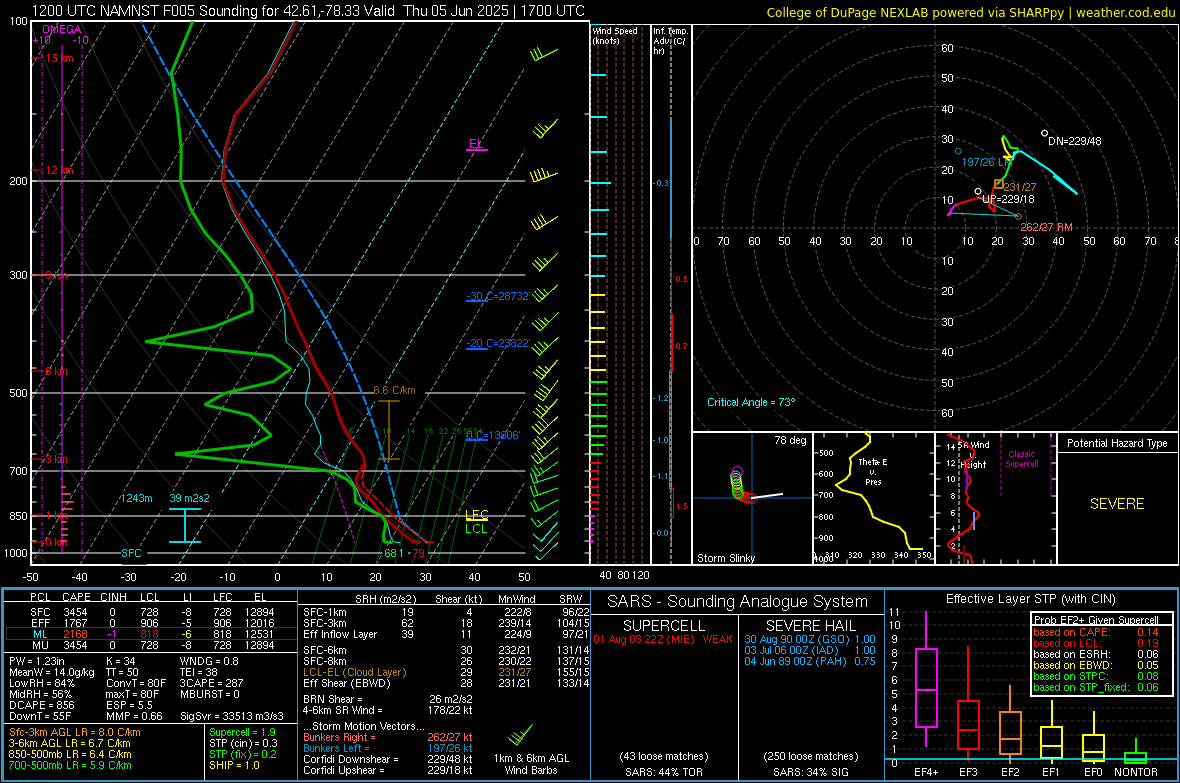The image size is (1180, 783).
Task: Click the 'Classic Supercell' label
Action: click(x=1022, y=459)
